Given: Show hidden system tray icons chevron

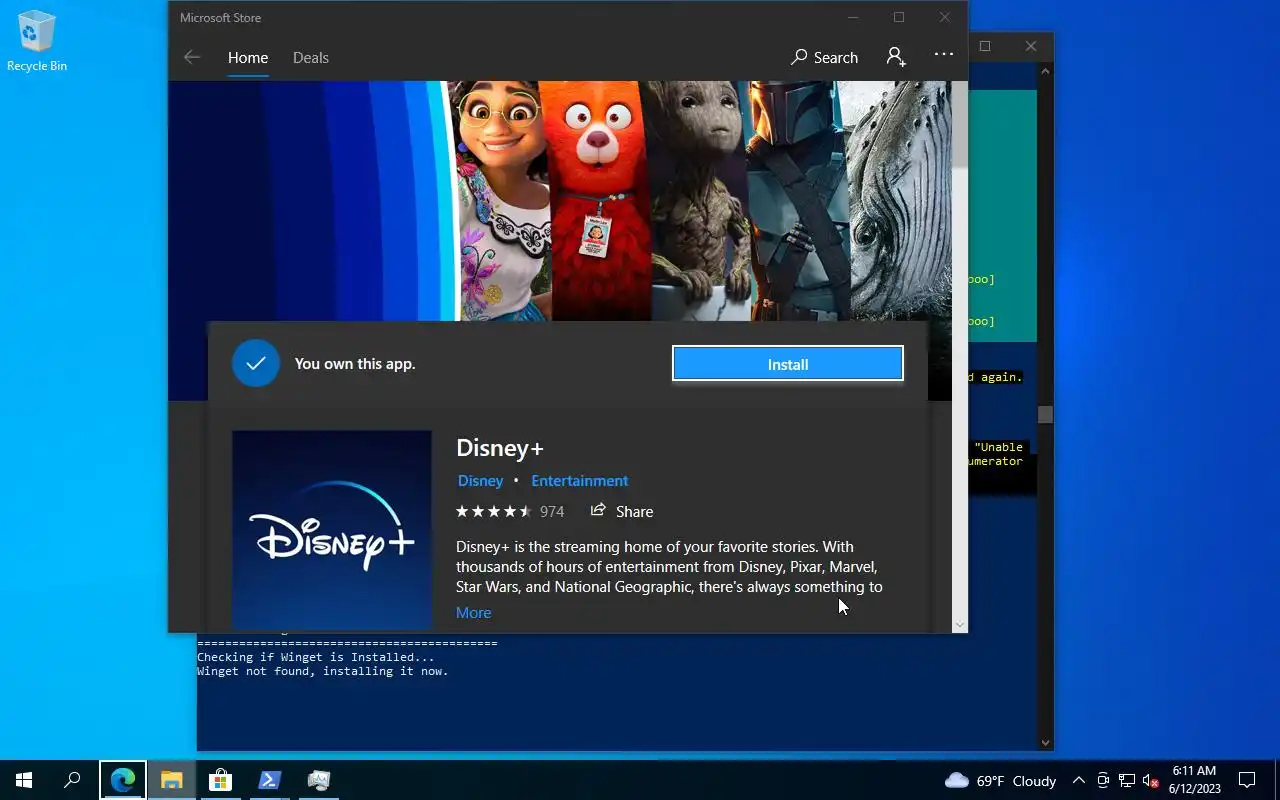Looking at the screenshot, I should (x=1079, y=780).
